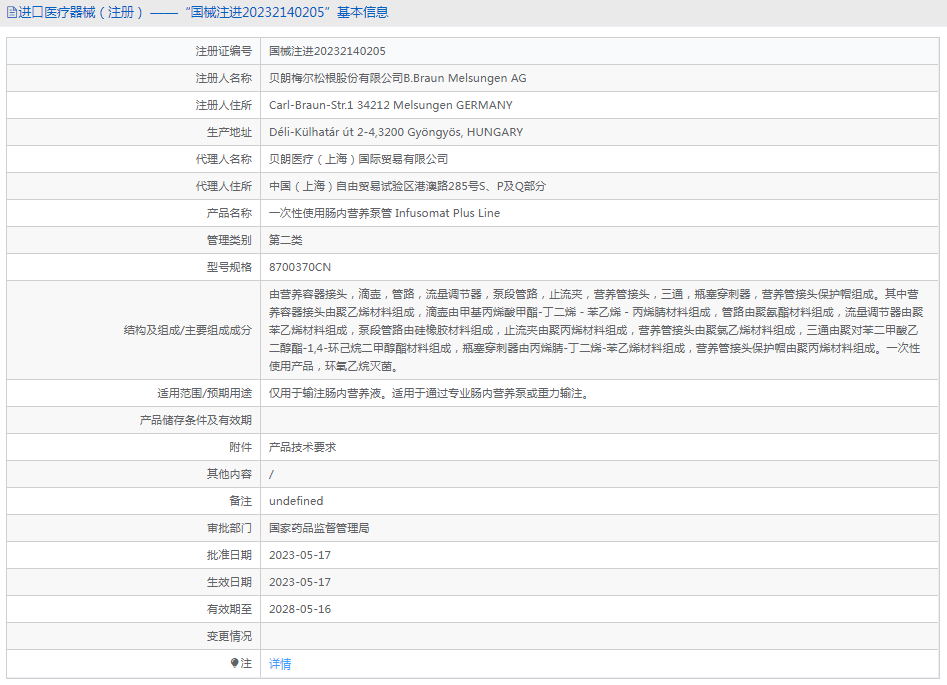The width and height of the screenshot is (947, 685).
Task: Click the slash value in the 其他内容 row
Action: point(271,474)
